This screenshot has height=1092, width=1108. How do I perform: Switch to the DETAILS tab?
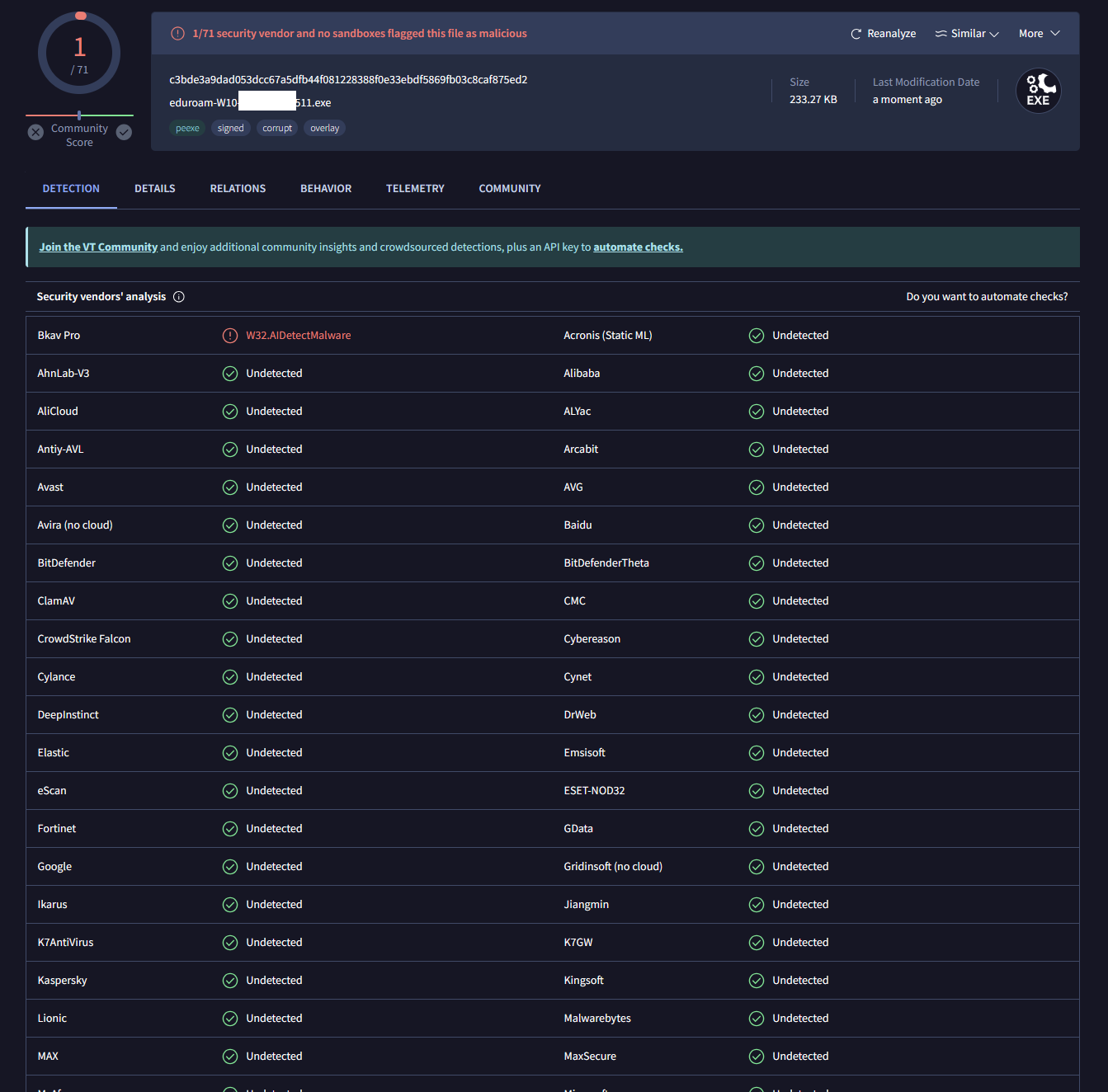click(155, 189)
